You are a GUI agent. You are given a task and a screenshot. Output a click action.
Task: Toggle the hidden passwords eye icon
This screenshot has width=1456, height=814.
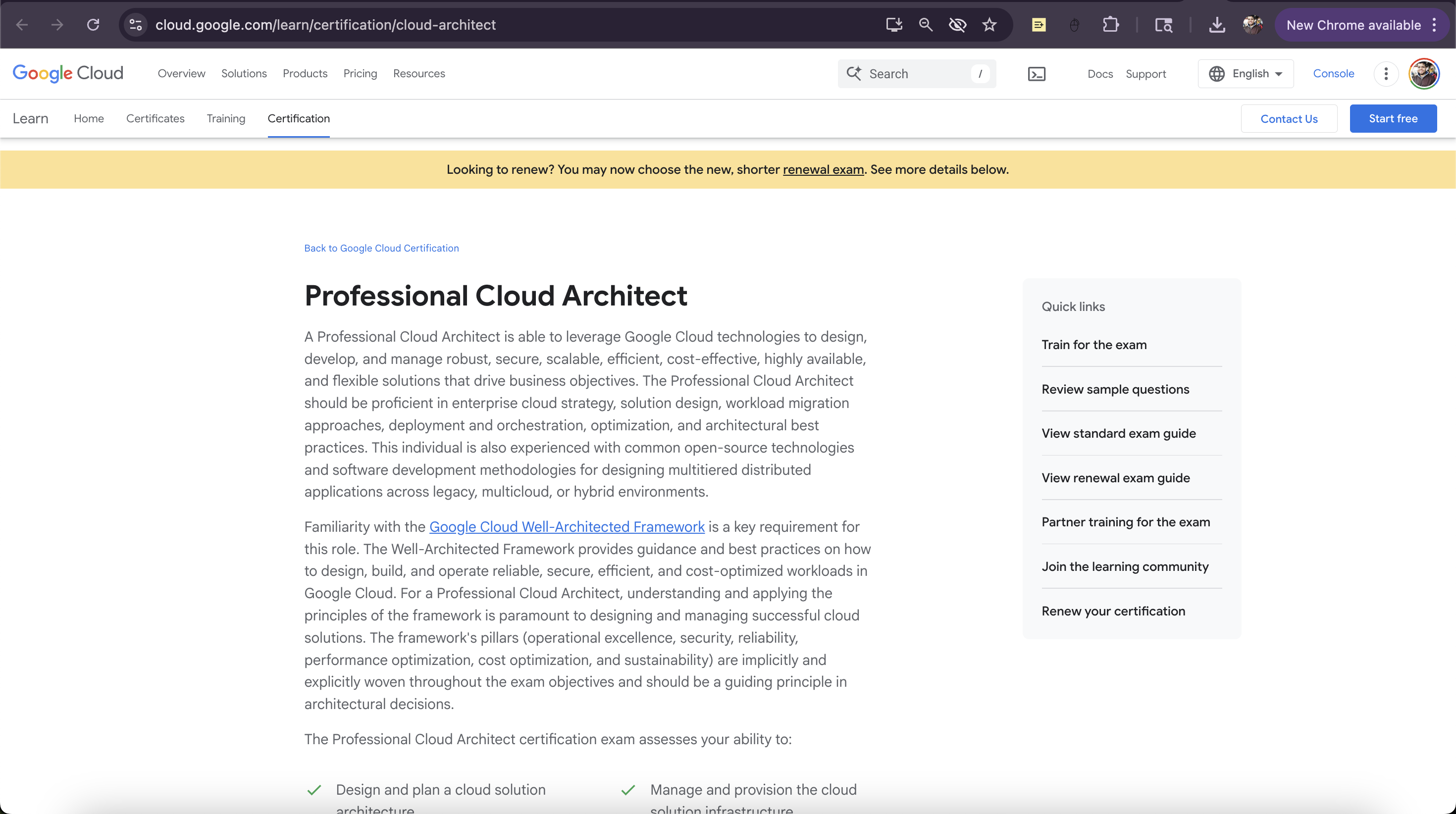pos(957,24)
